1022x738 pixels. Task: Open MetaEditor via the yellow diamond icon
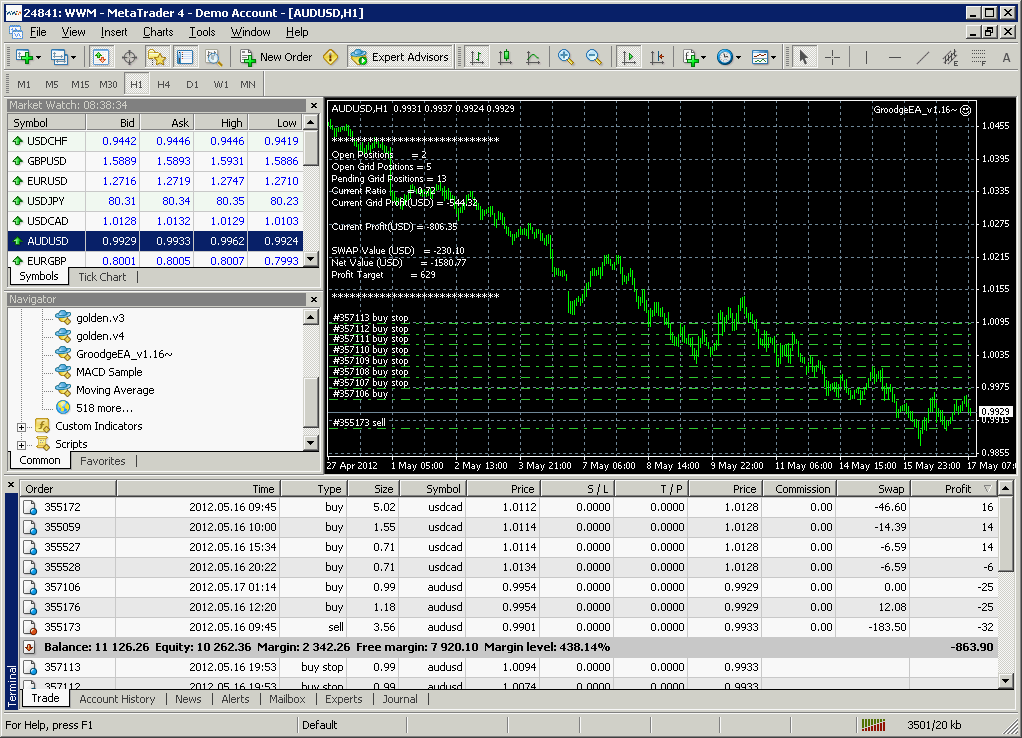pyautogui.click(x=330, y=57)
